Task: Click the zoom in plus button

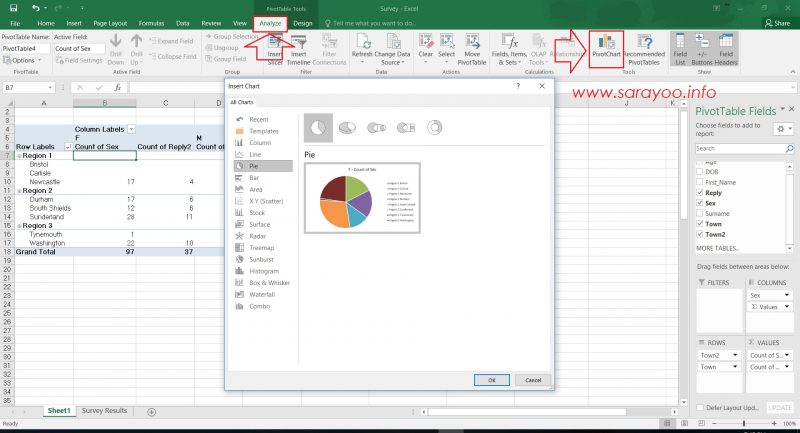Action: click(774, 423)
